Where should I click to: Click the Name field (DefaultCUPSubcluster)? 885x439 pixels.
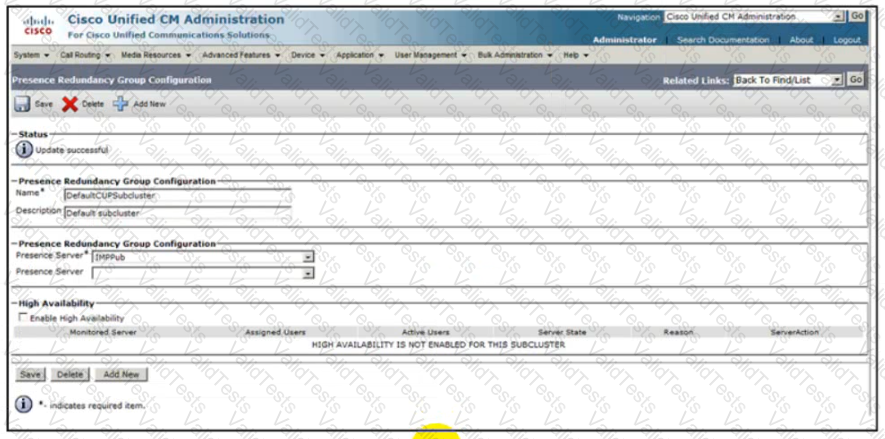pos(177,195)
